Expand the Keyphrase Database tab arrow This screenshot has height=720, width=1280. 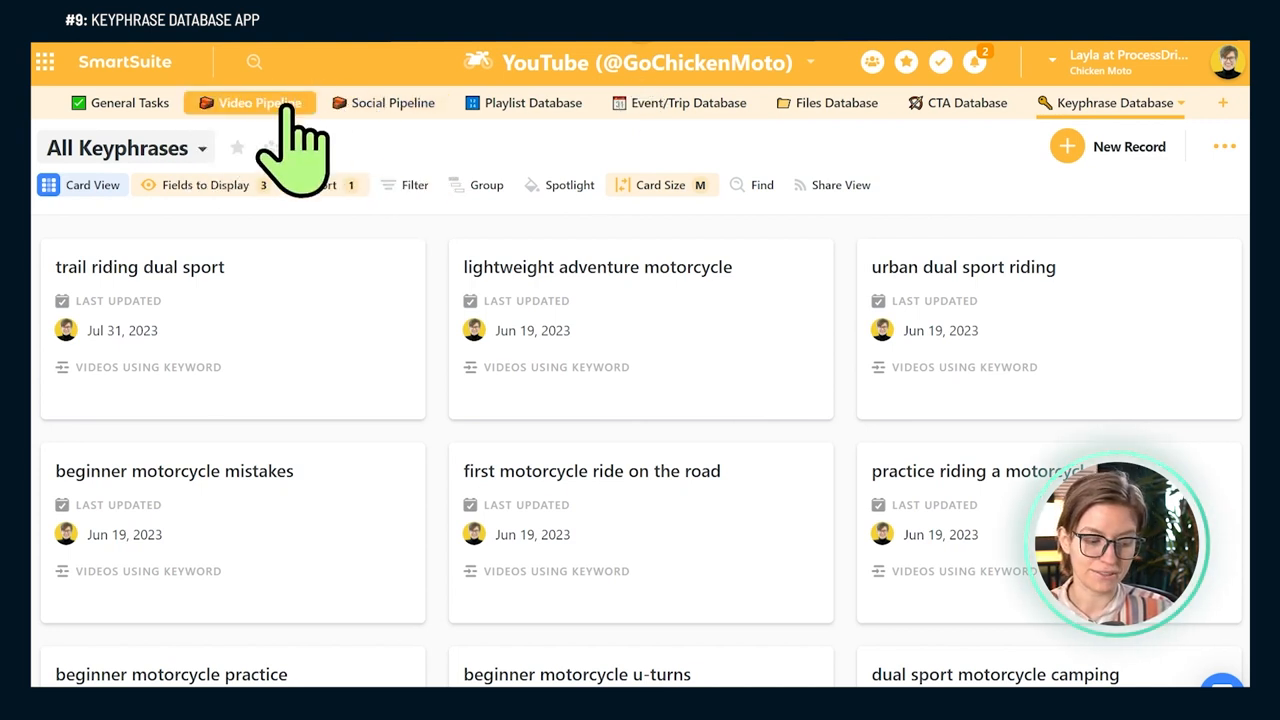[1181, 103]
